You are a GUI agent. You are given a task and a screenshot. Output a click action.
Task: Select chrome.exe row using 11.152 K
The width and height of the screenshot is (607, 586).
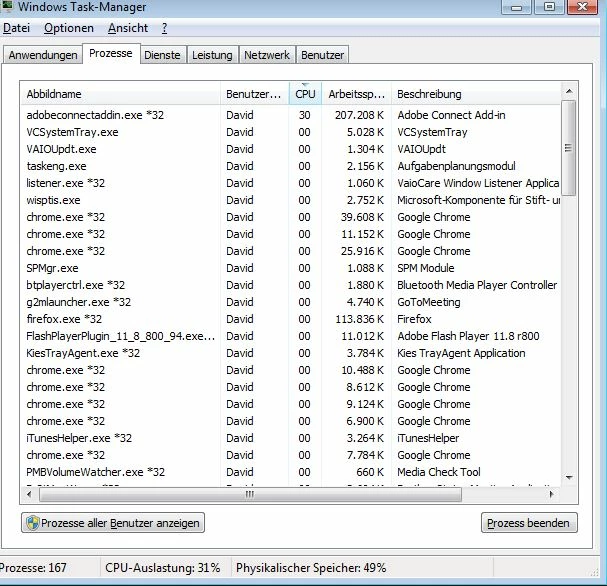point(290,234)
